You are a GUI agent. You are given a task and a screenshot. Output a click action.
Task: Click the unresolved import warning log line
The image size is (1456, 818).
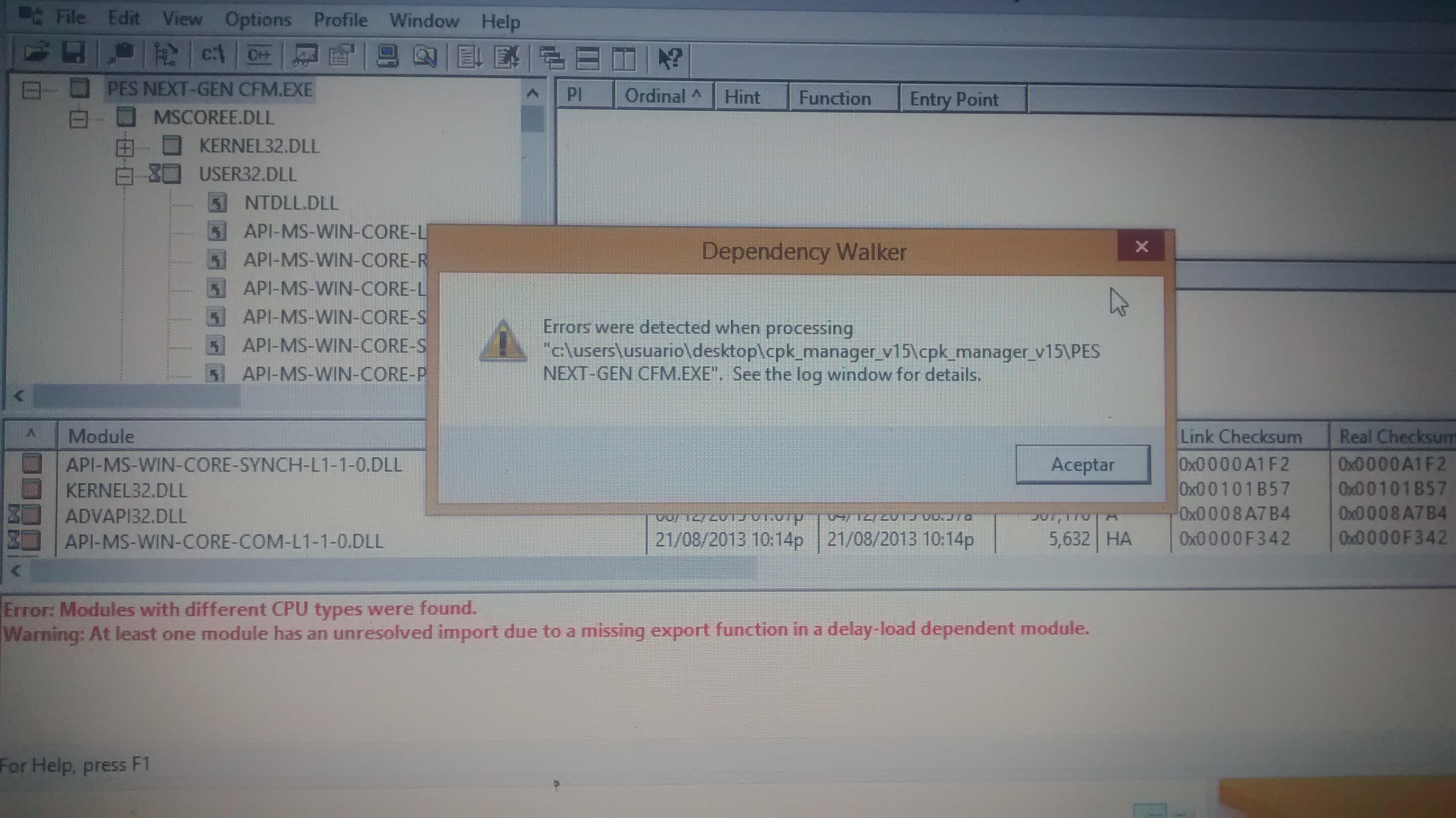[x=546, y=631]
